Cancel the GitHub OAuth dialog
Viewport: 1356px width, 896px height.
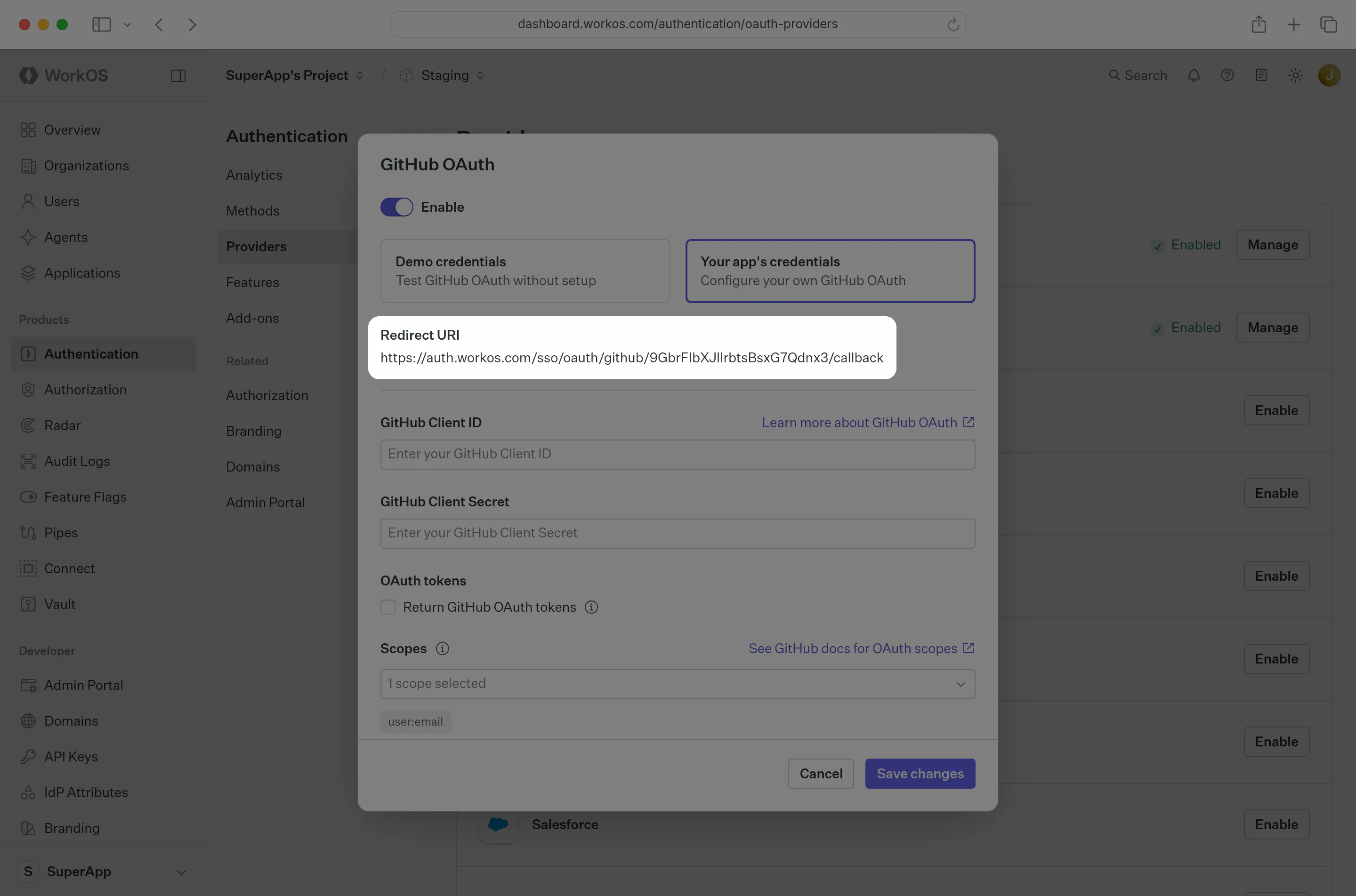[821, 774]
